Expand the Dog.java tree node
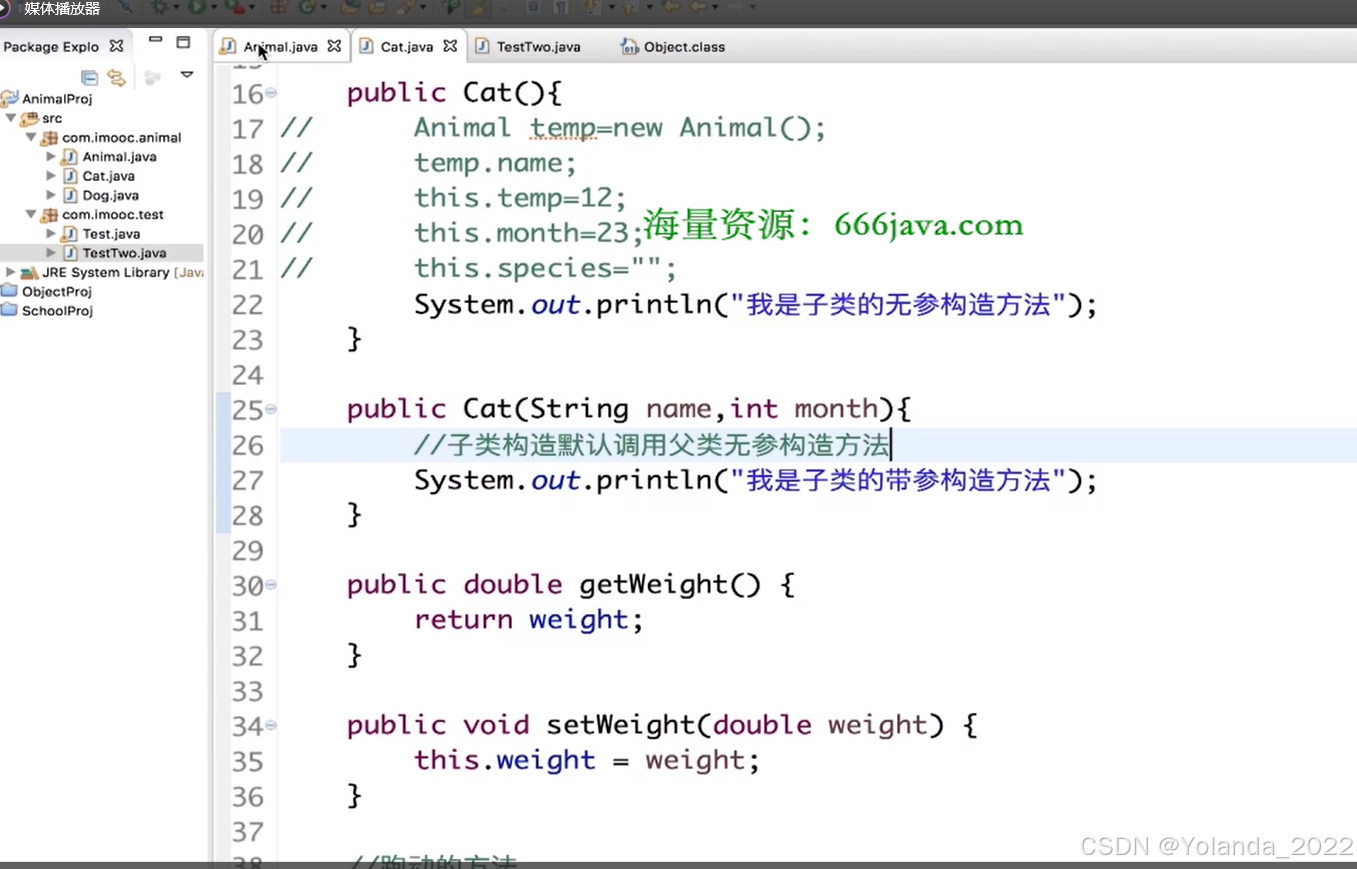The width and height of the screenshot is (1357, 869). pyautogui.click(x=51, y=195)
